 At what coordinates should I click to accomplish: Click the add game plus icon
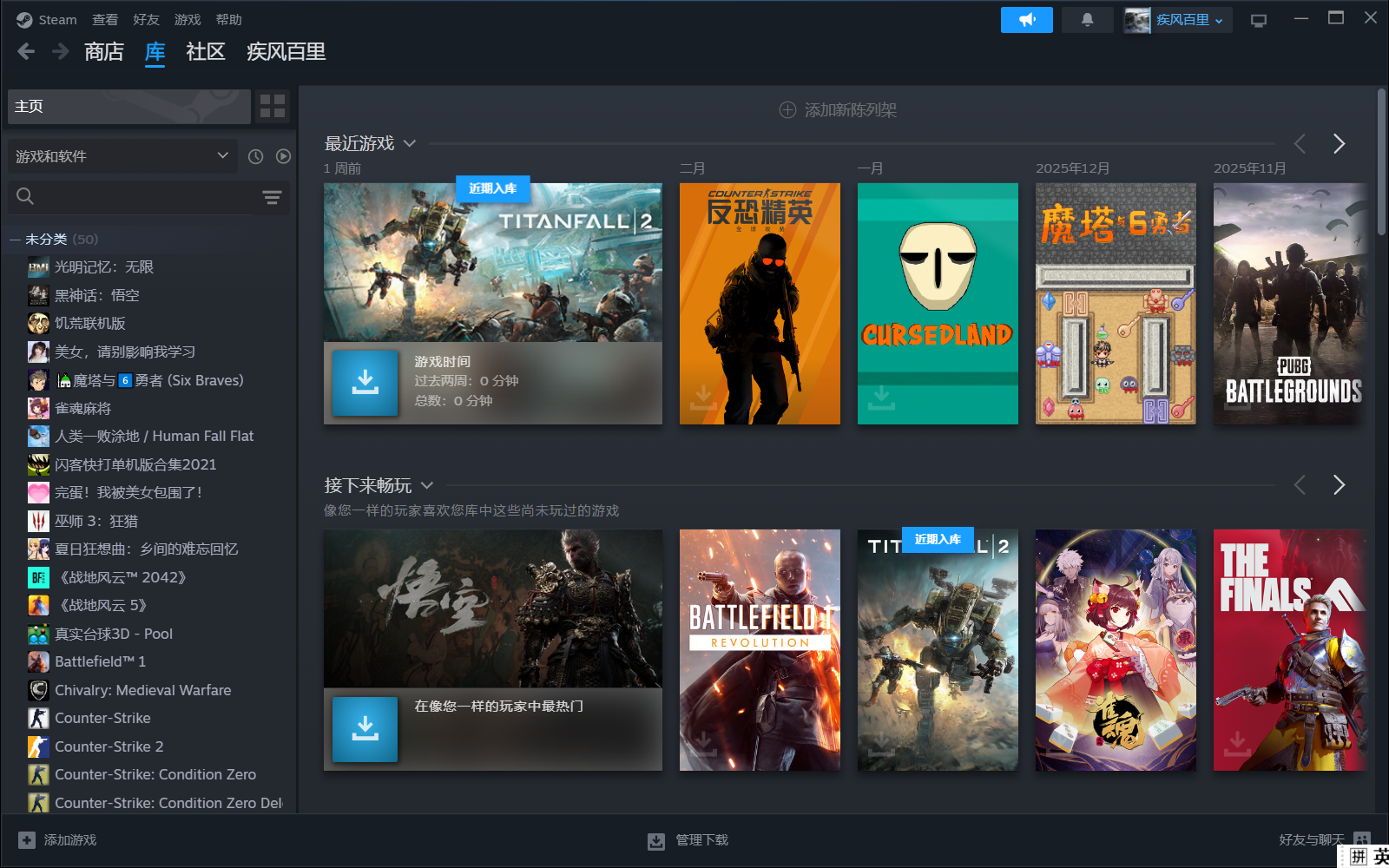click(x=27, y=840)
